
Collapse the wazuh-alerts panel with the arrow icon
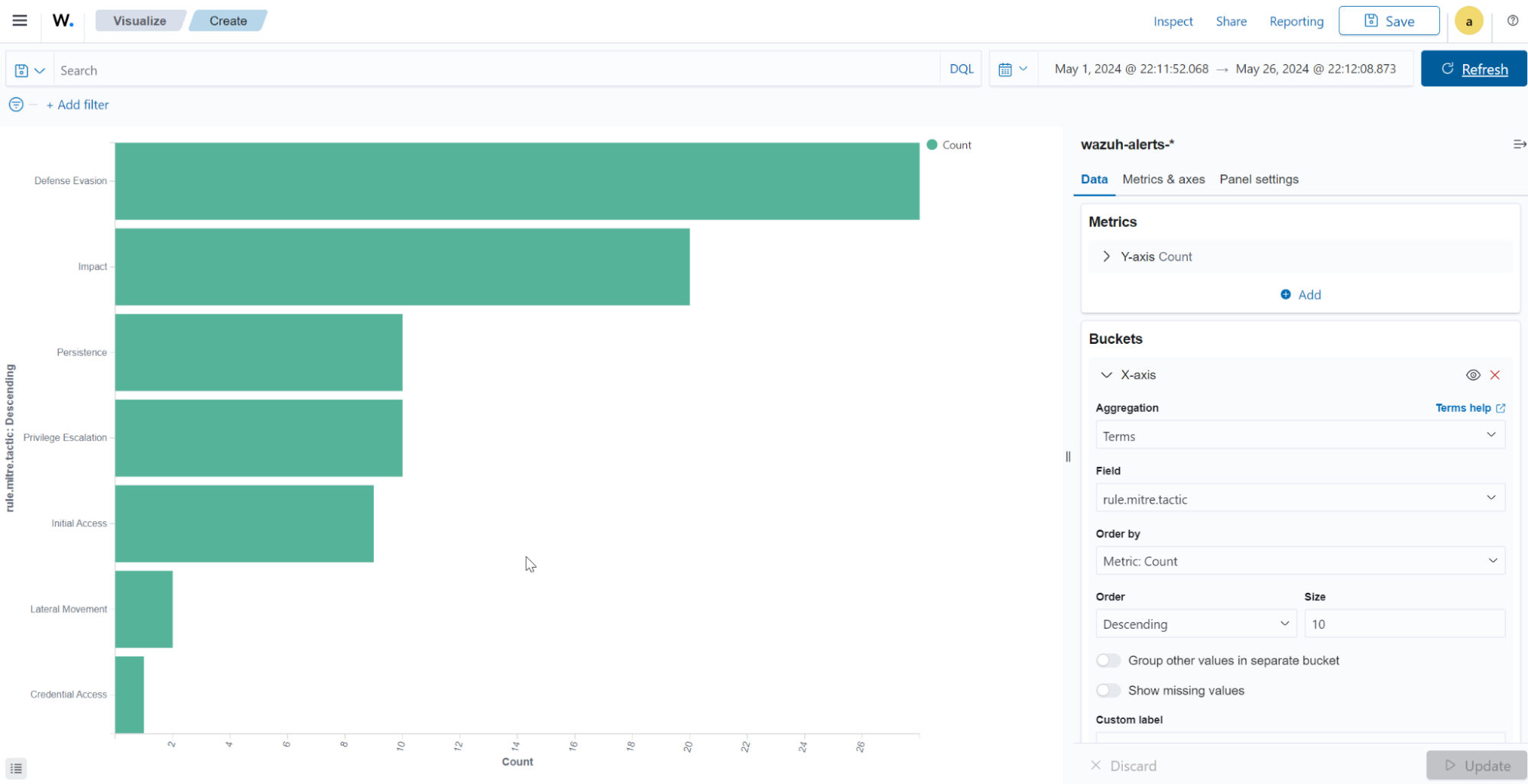tap(1519, 144)
